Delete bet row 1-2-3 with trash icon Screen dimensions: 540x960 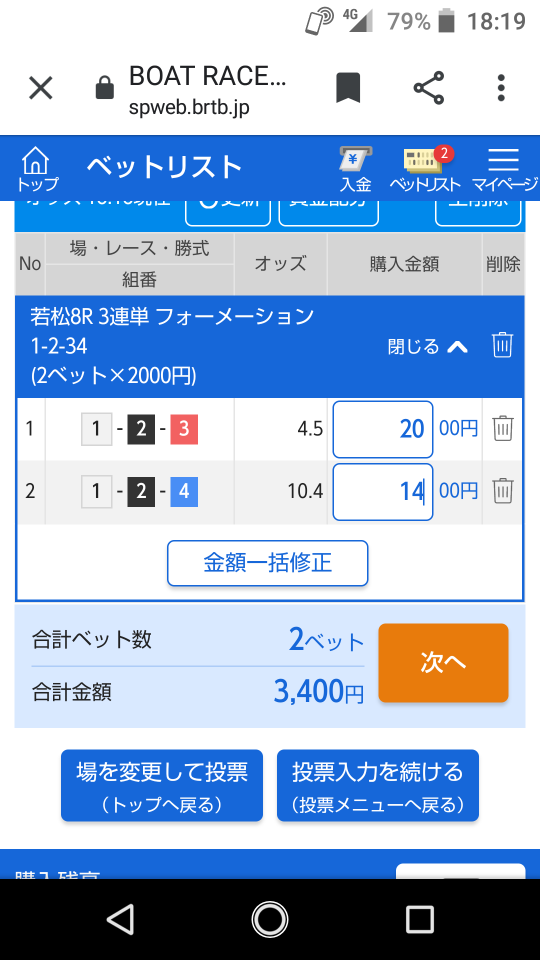click(x=503, y=429)
